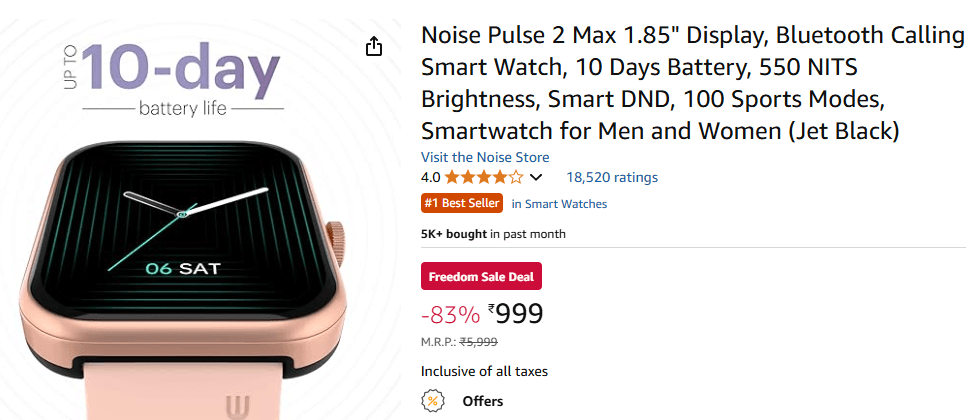The height and width of the screenshot is (420, 978).
Task: Click the ₹999 deal price
Action: 516,314
